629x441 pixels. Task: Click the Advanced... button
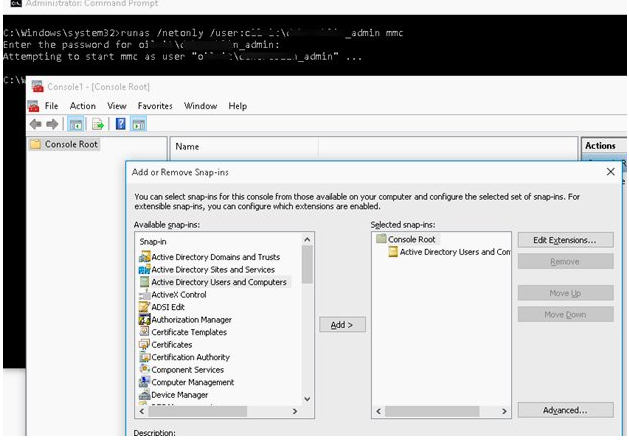[565, 410]
